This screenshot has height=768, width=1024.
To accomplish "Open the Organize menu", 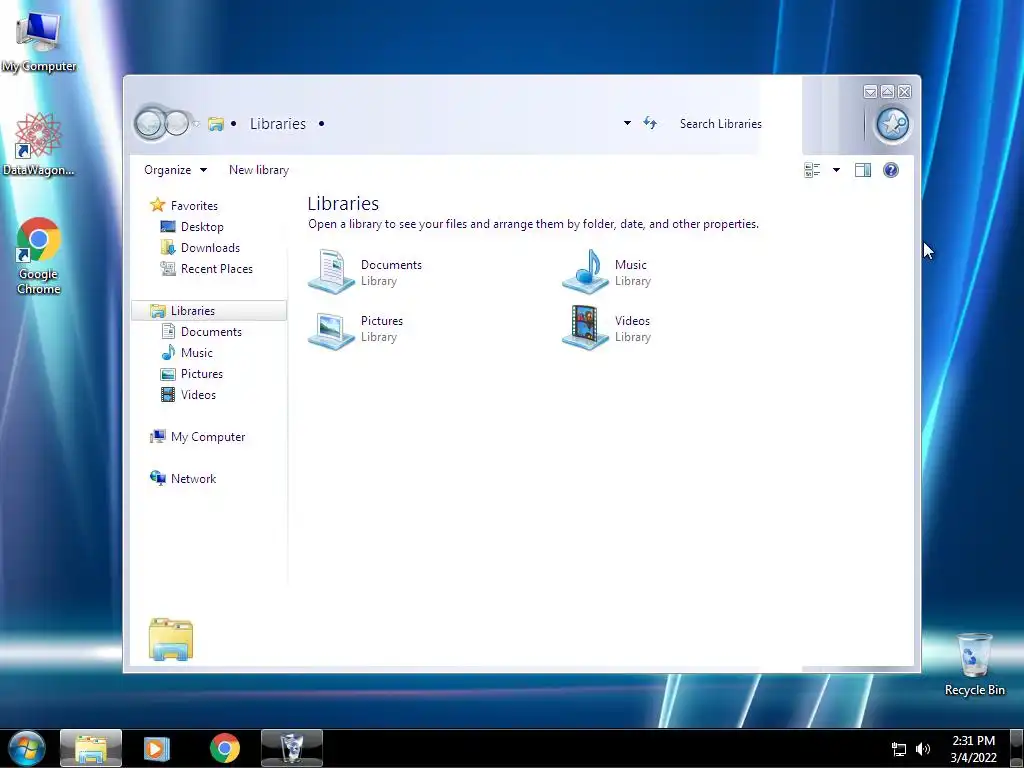I will (175, 170).
